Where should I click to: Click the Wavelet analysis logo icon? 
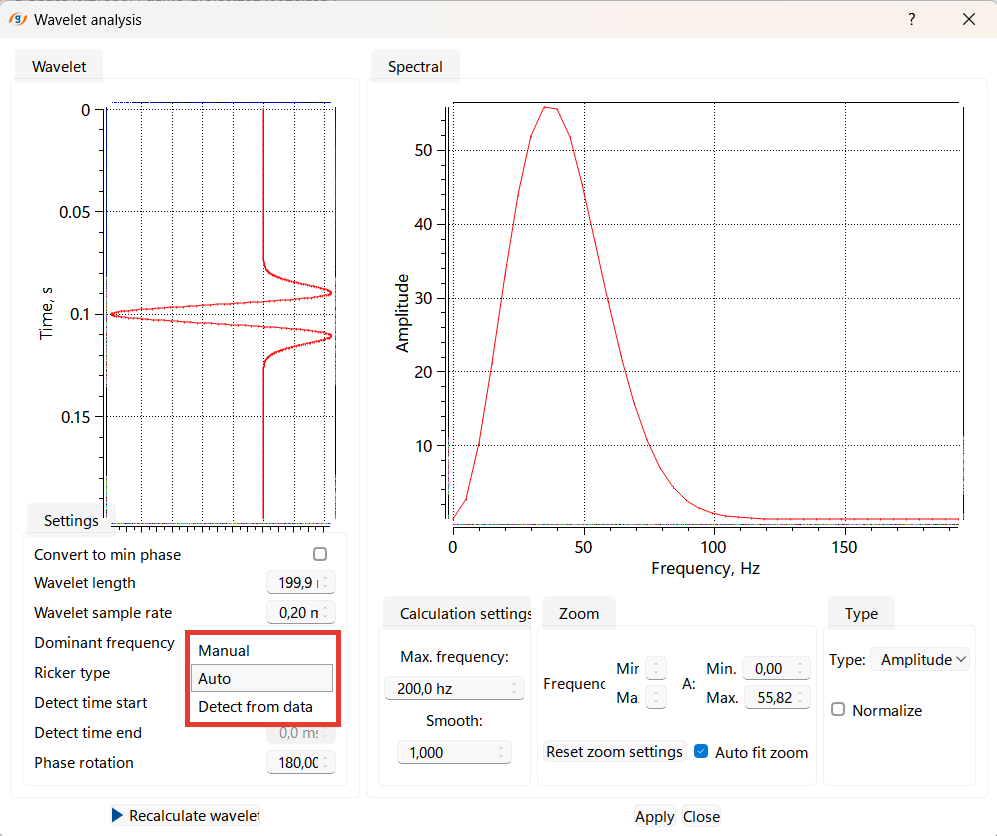click(17, 19)
